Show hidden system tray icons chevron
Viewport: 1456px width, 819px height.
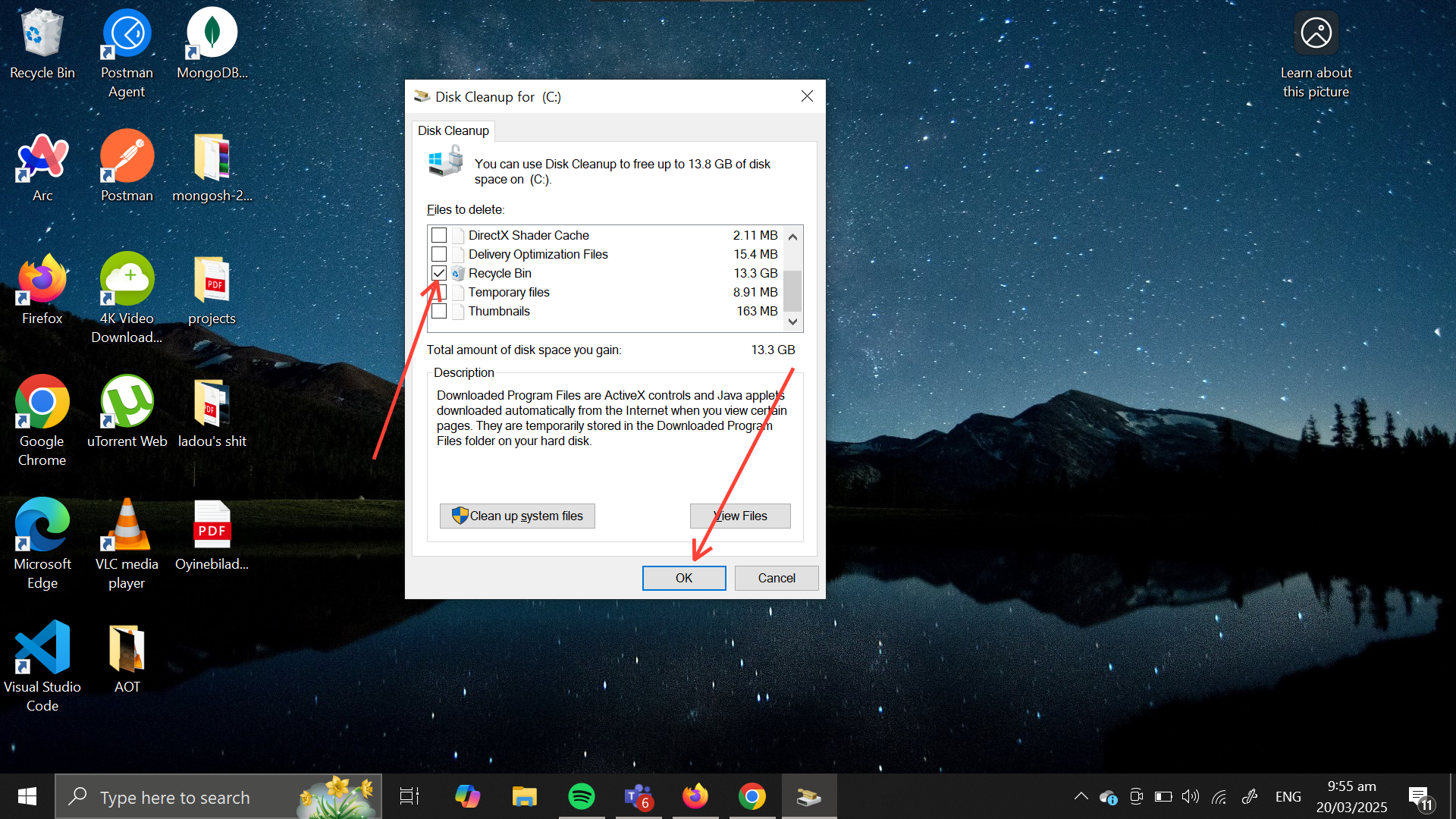tap(1081, 797)
